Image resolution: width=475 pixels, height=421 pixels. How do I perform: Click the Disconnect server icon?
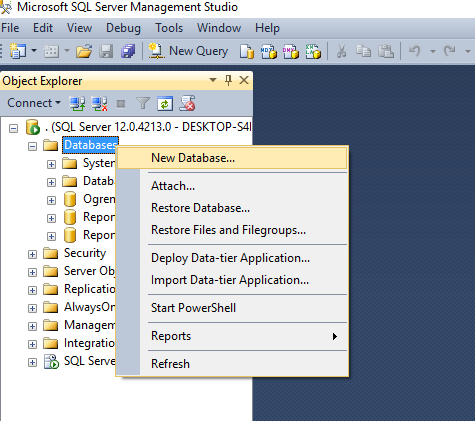coord(99,103)
